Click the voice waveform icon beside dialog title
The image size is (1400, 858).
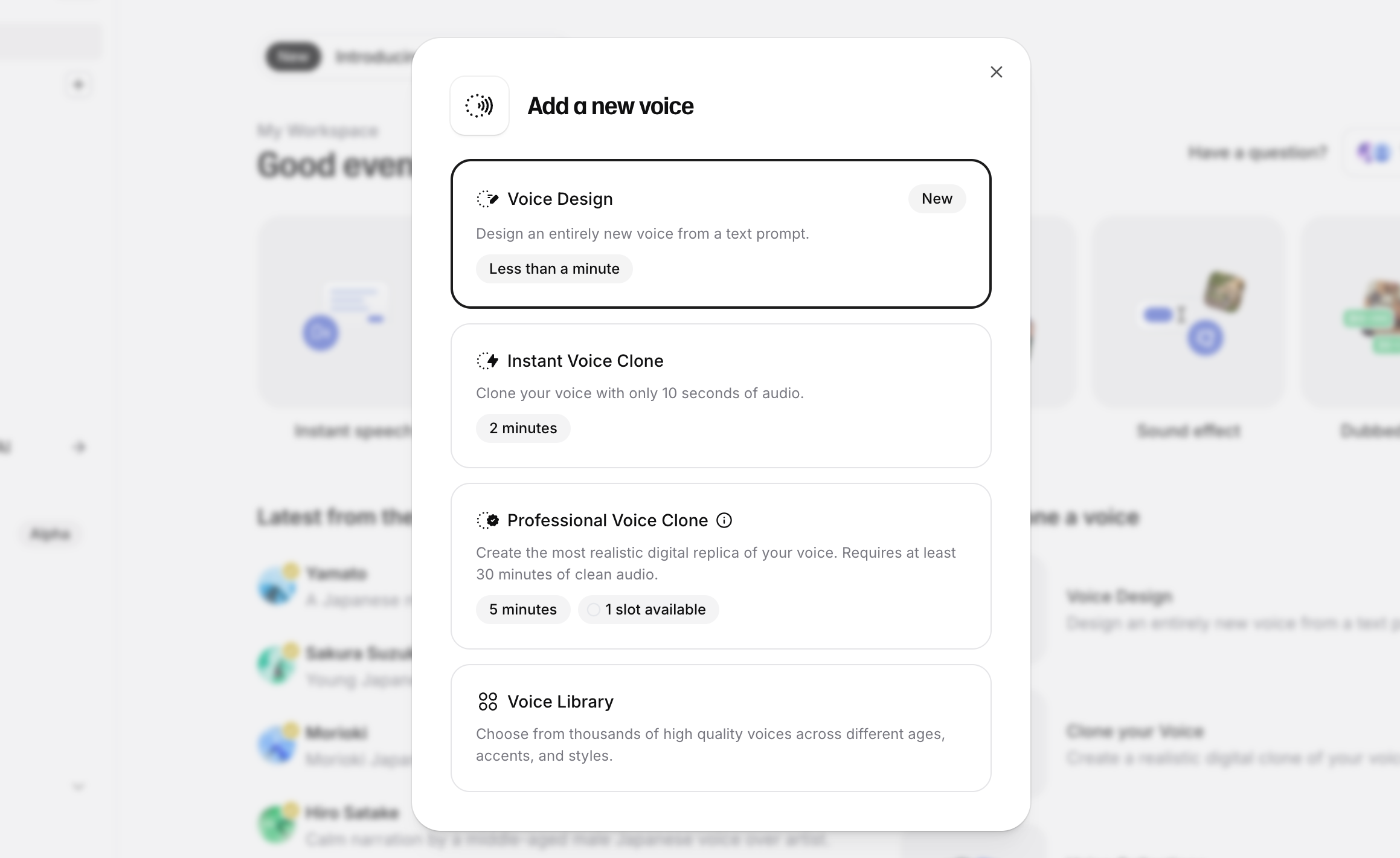pos(480,106)
